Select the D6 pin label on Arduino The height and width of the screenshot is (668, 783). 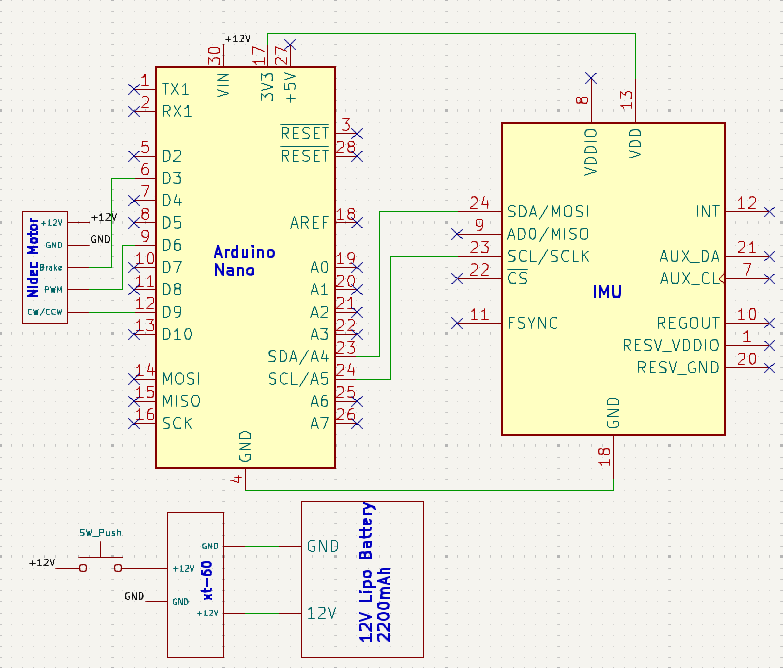[172, 245]
